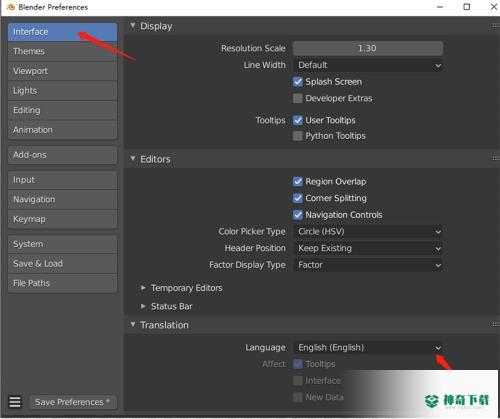The width and height of the screenshot is (500, 419).
Task: Grab the Translation panel drag handle
Action: [x=495, y=324]
